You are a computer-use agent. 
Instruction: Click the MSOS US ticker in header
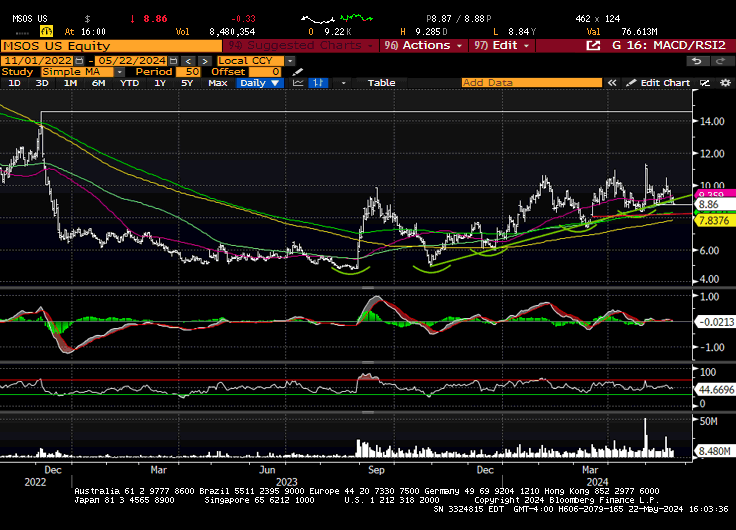[30, 19]
